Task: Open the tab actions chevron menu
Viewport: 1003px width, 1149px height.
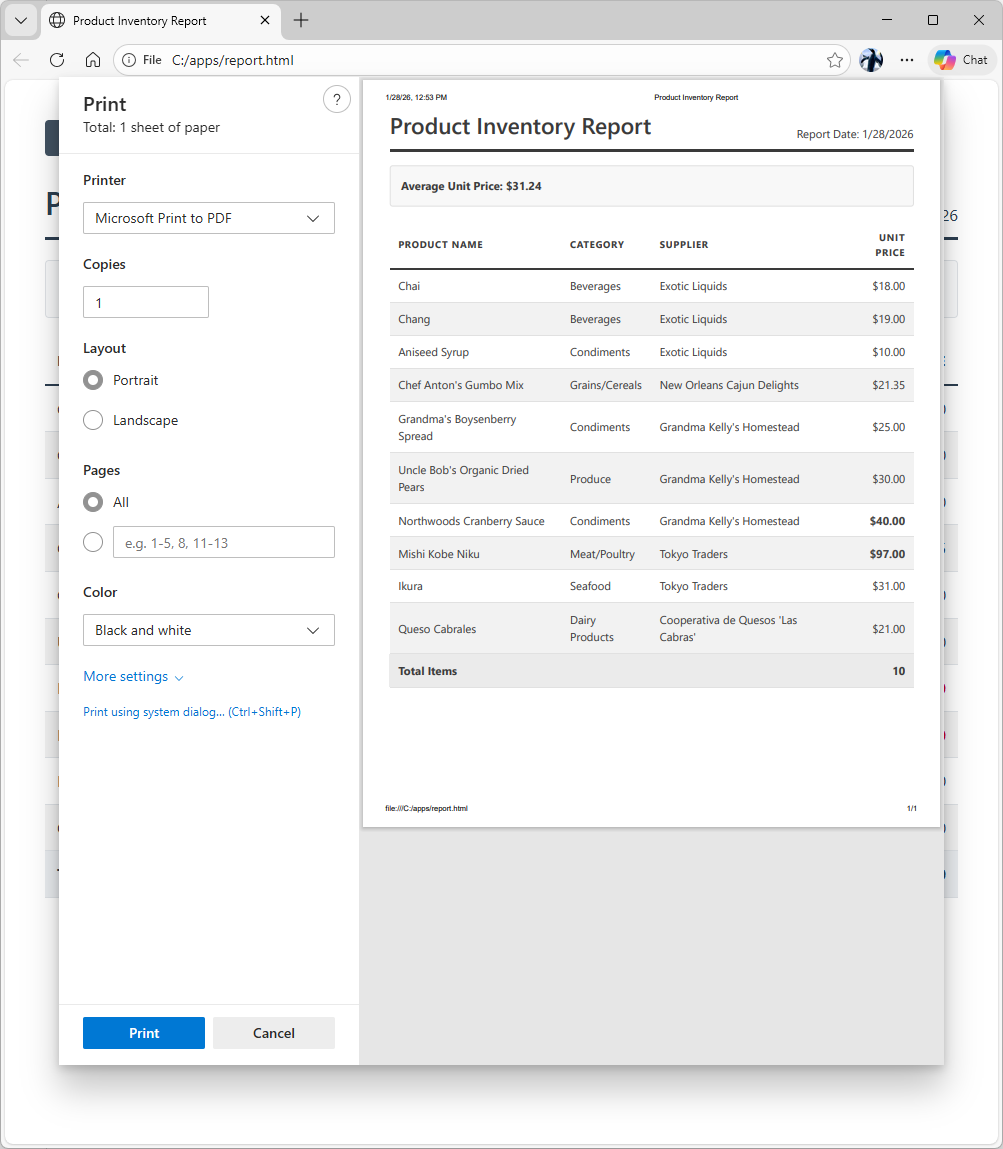Action: pyautogui.click(x=20, y=20)
